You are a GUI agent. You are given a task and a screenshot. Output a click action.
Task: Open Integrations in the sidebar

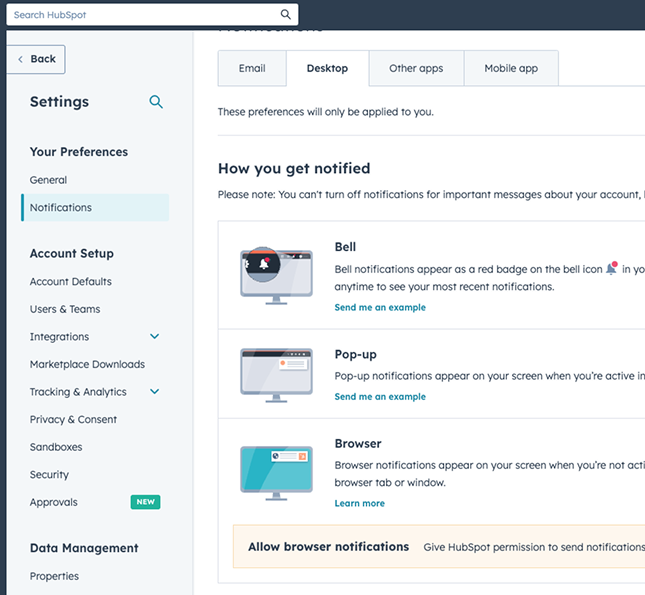click(x=59, y=337)
